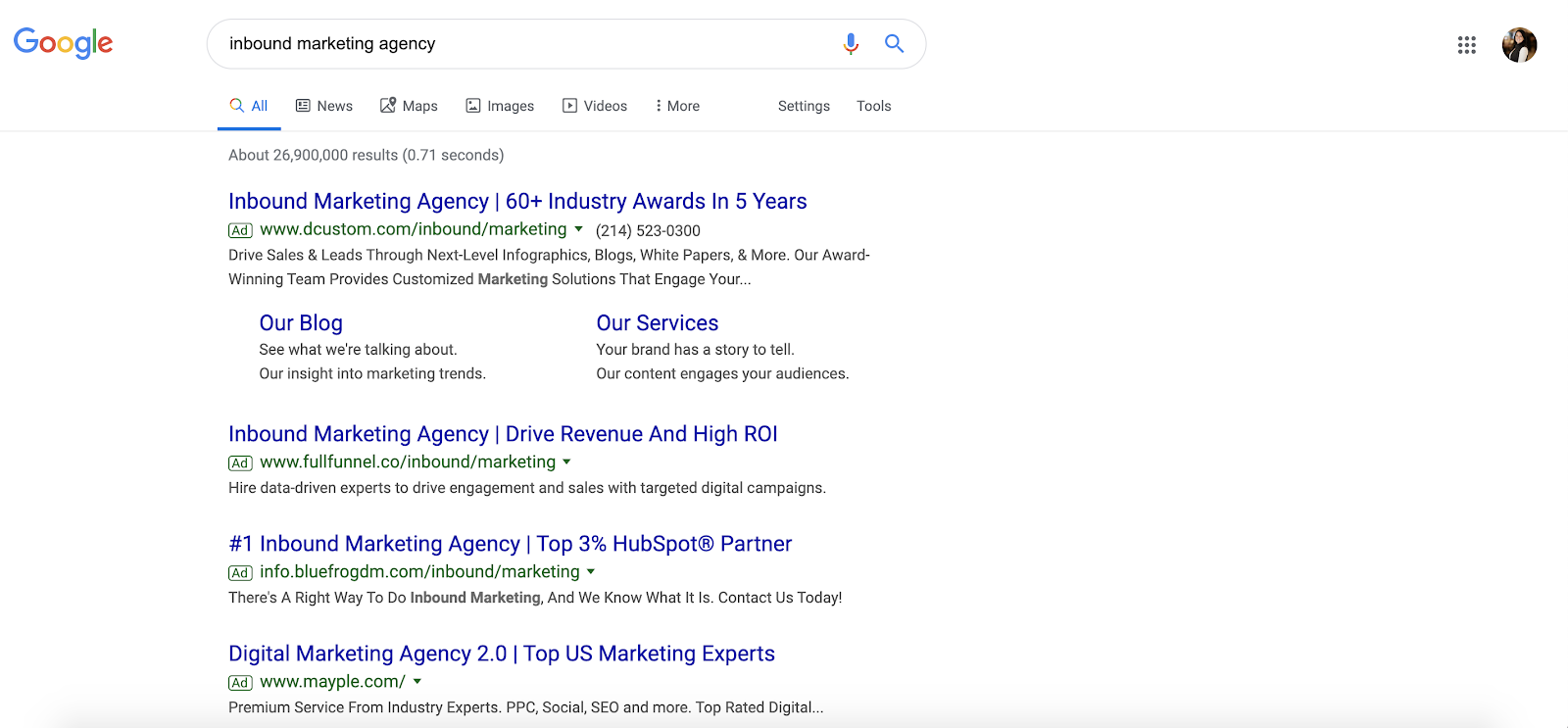The height and width of the screenshot is (728, 1568).
Task: Click the 'Our content engages your audiences.' text
Action: (x=722, y=374)
